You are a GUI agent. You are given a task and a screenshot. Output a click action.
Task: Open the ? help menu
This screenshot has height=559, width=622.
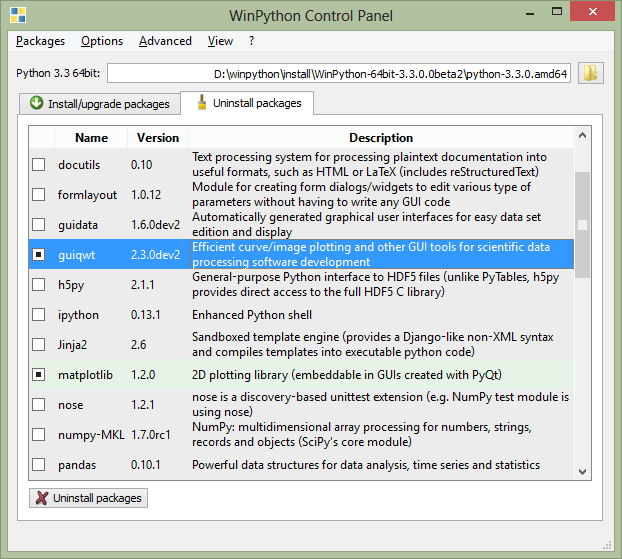(x=251, y=41)
